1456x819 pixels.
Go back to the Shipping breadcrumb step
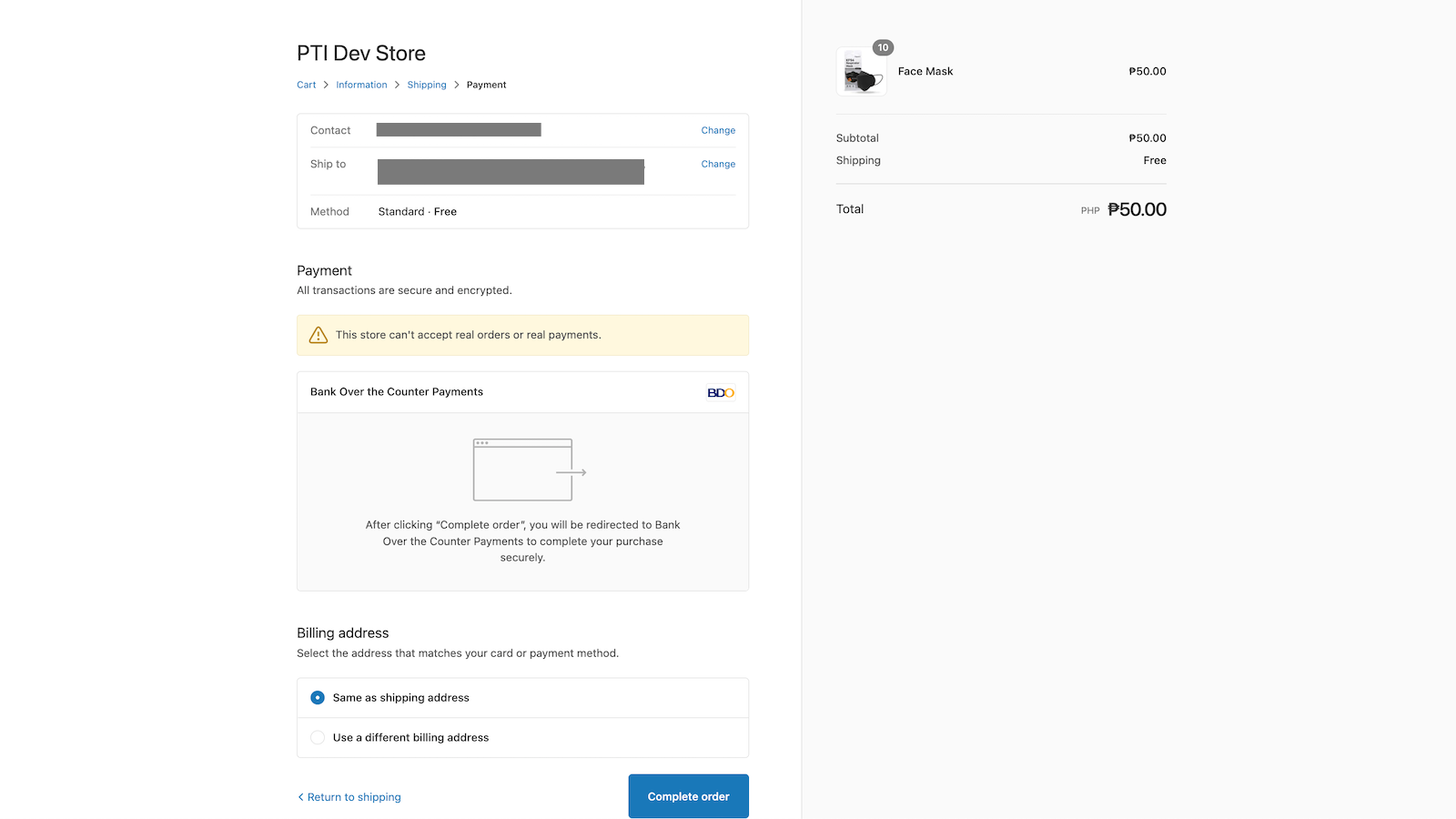(x=427, y=85)
